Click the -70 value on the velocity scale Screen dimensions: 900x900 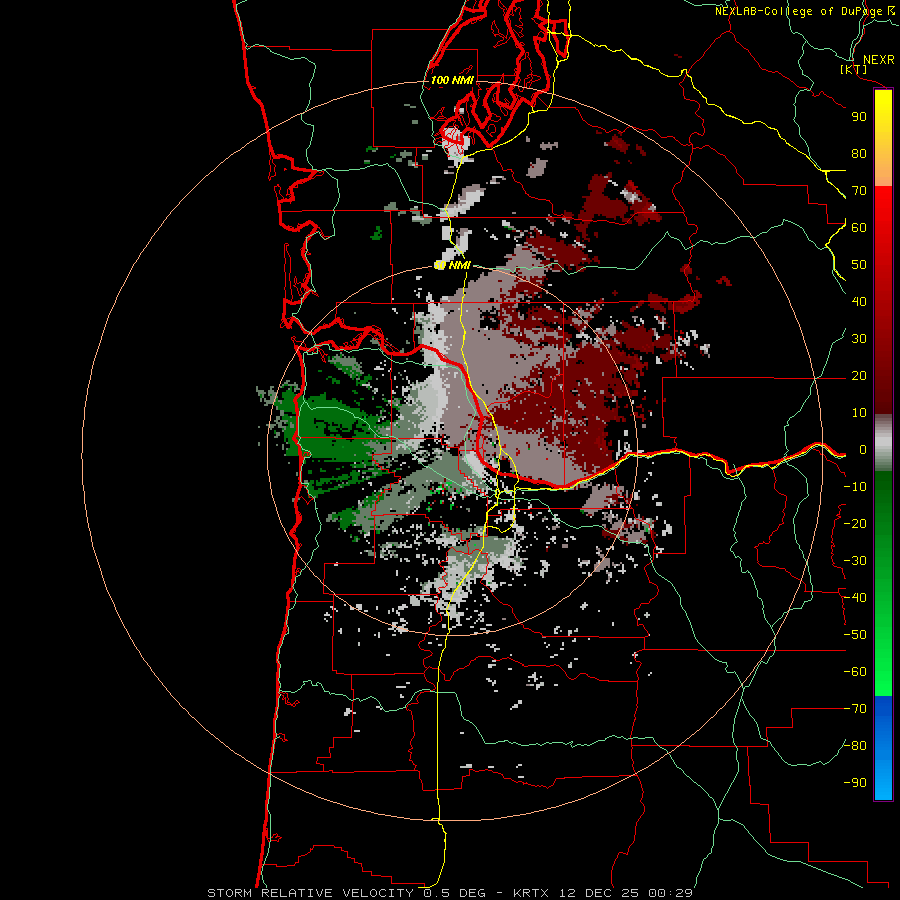point(855,709)
